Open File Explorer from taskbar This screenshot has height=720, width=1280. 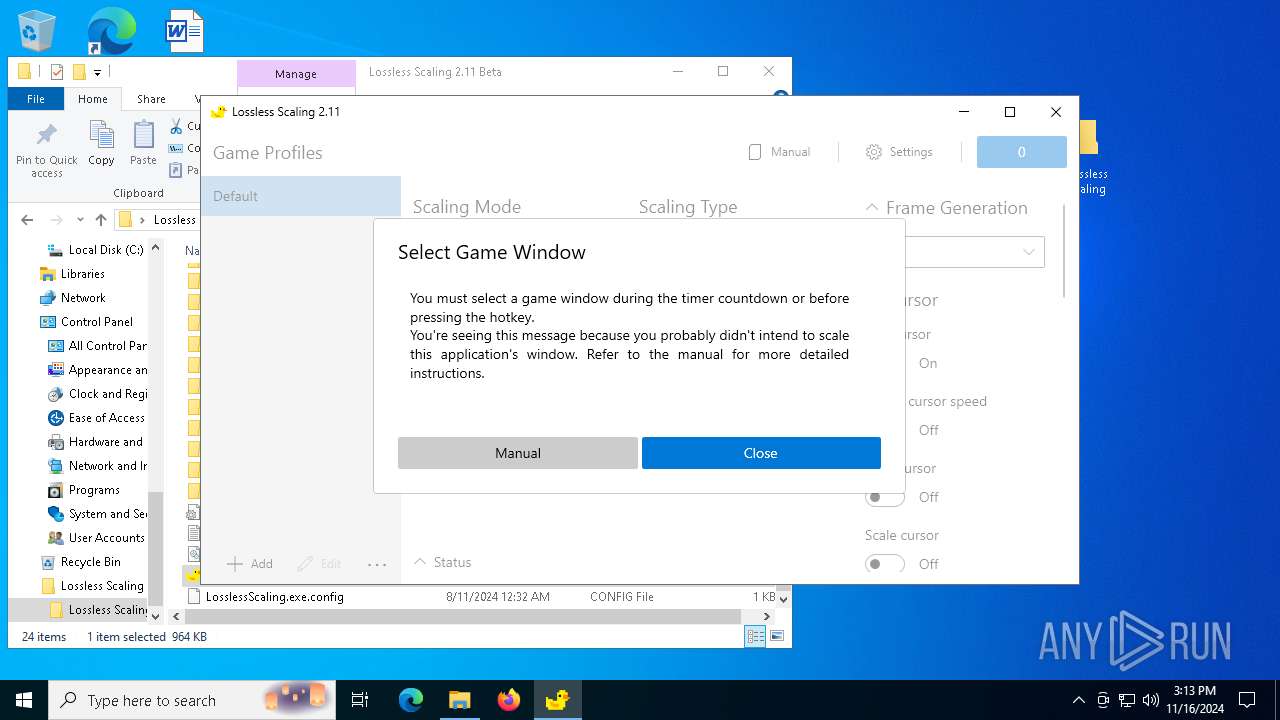459,700
